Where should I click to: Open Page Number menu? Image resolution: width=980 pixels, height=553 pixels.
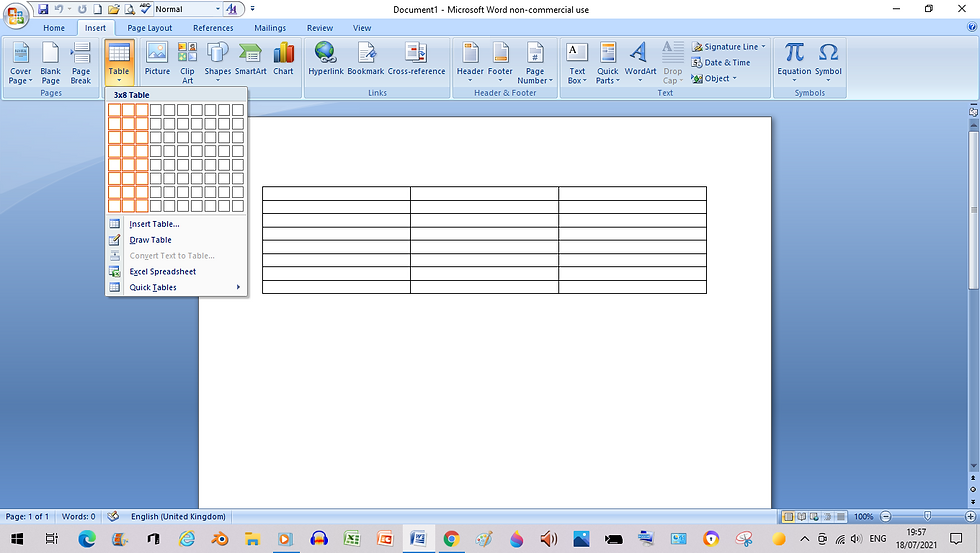(535, 62)
